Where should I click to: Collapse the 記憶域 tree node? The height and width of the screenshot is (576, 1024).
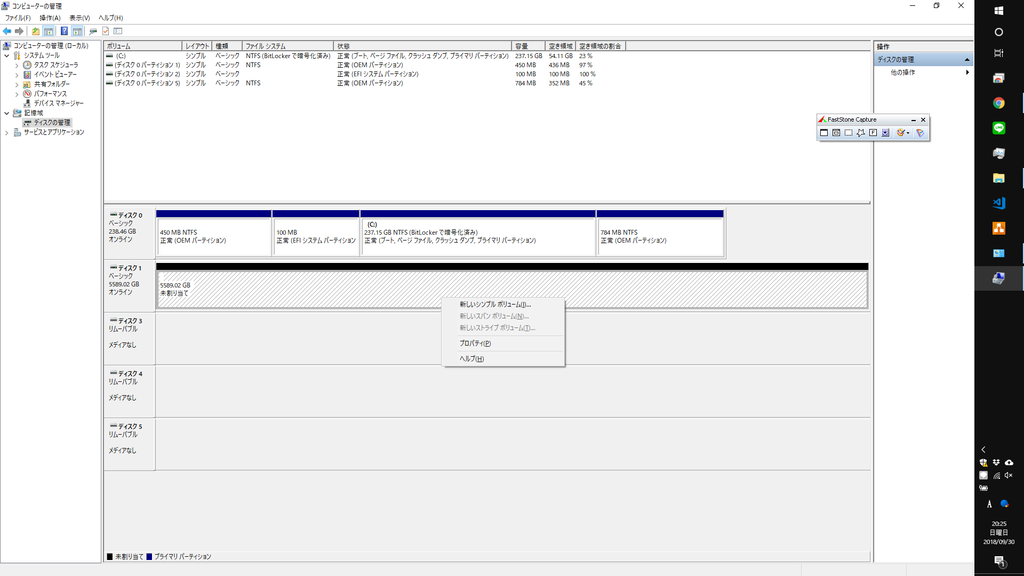coord(7,114)
